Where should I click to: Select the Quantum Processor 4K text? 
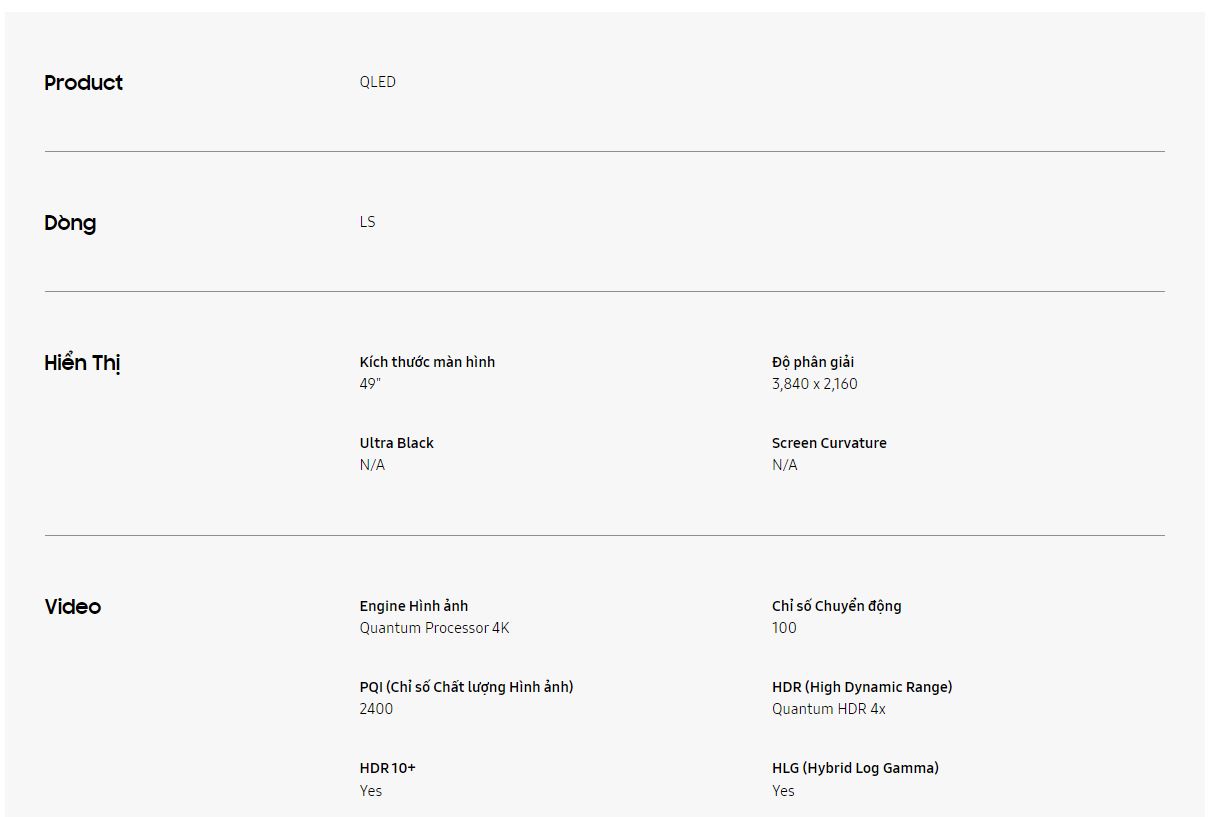pos(434,628)
